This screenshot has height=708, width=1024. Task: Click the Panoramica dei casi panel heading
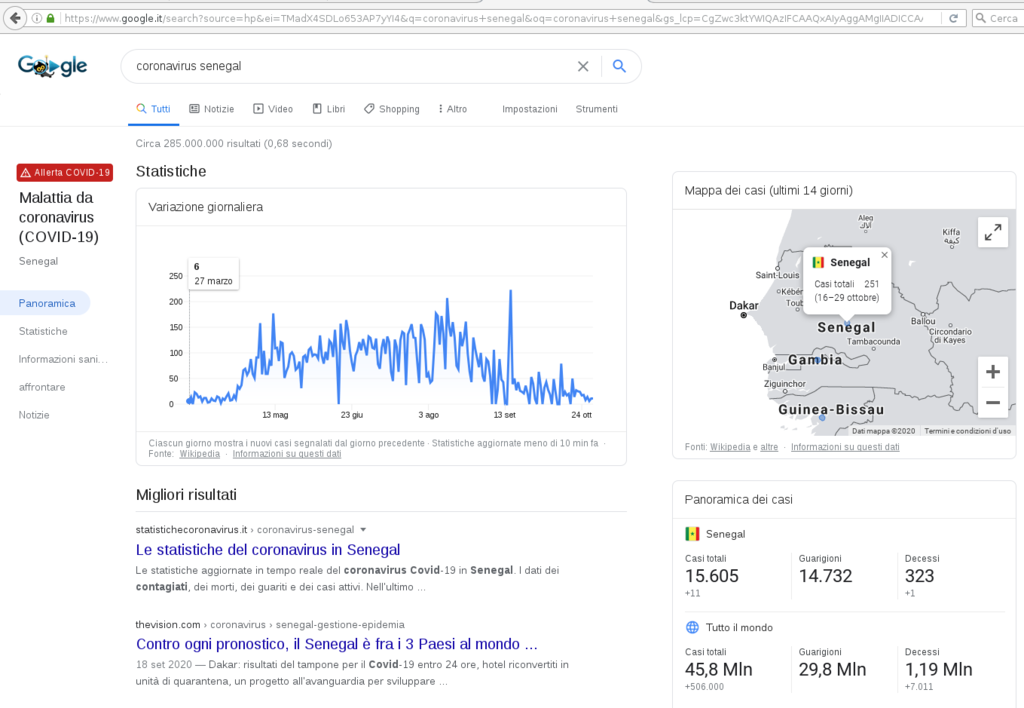(739, 500)
